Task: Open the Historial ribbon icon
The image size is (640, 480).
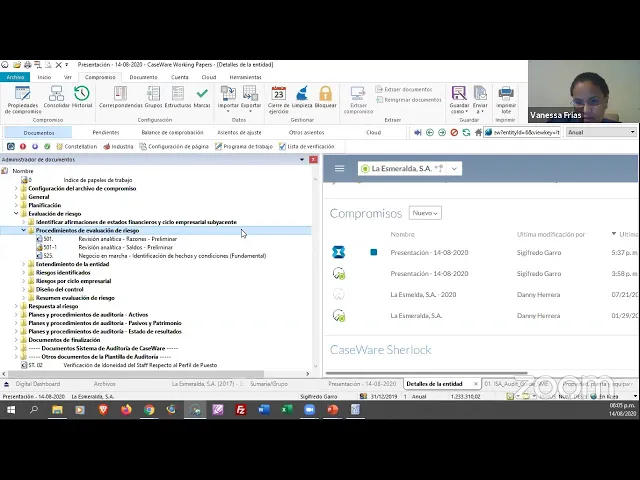Action: click(x=82, y=97)
